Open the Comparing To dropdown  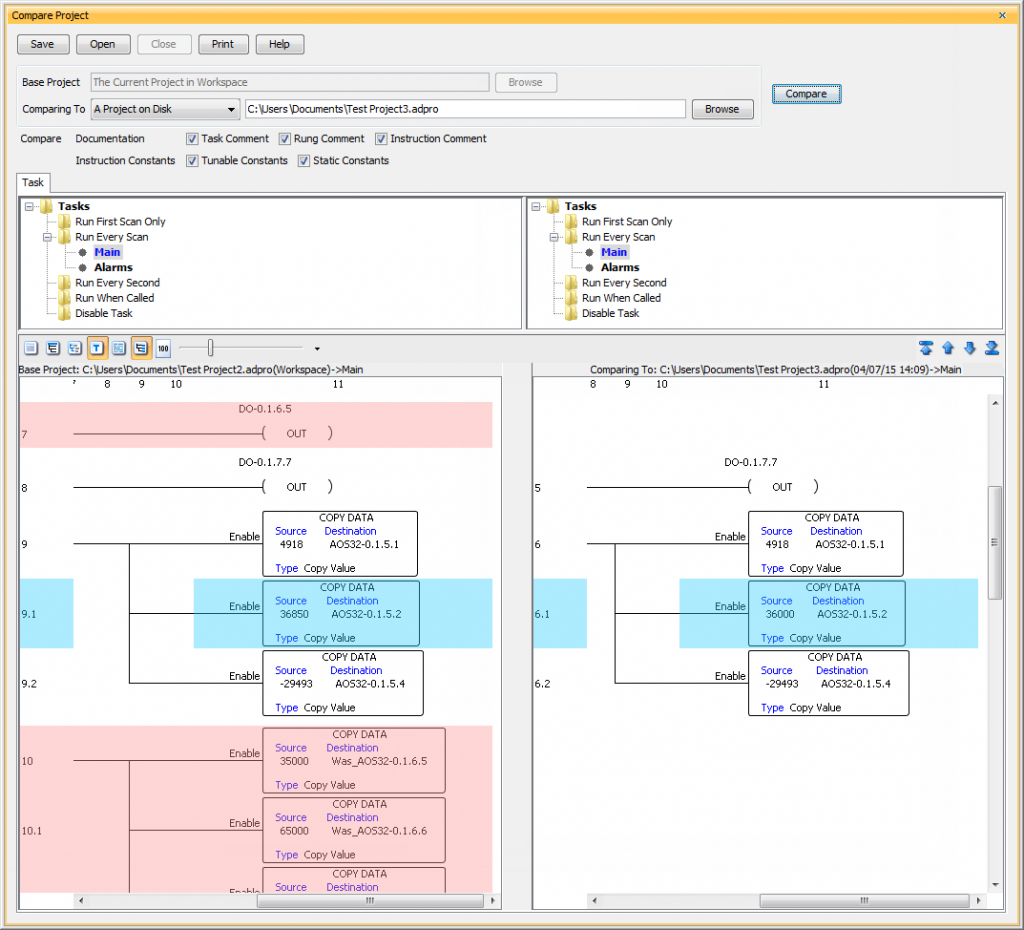tap(231, 109)
